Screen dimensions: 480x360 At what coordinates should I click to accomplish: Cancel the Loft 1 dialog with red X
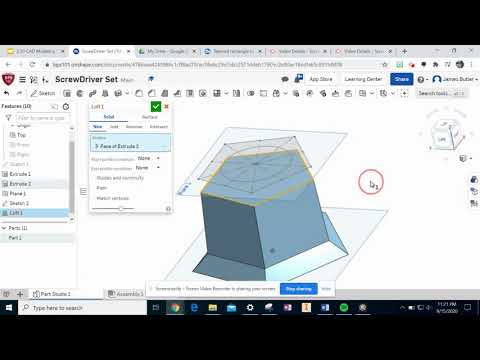[x=166, y=107]
